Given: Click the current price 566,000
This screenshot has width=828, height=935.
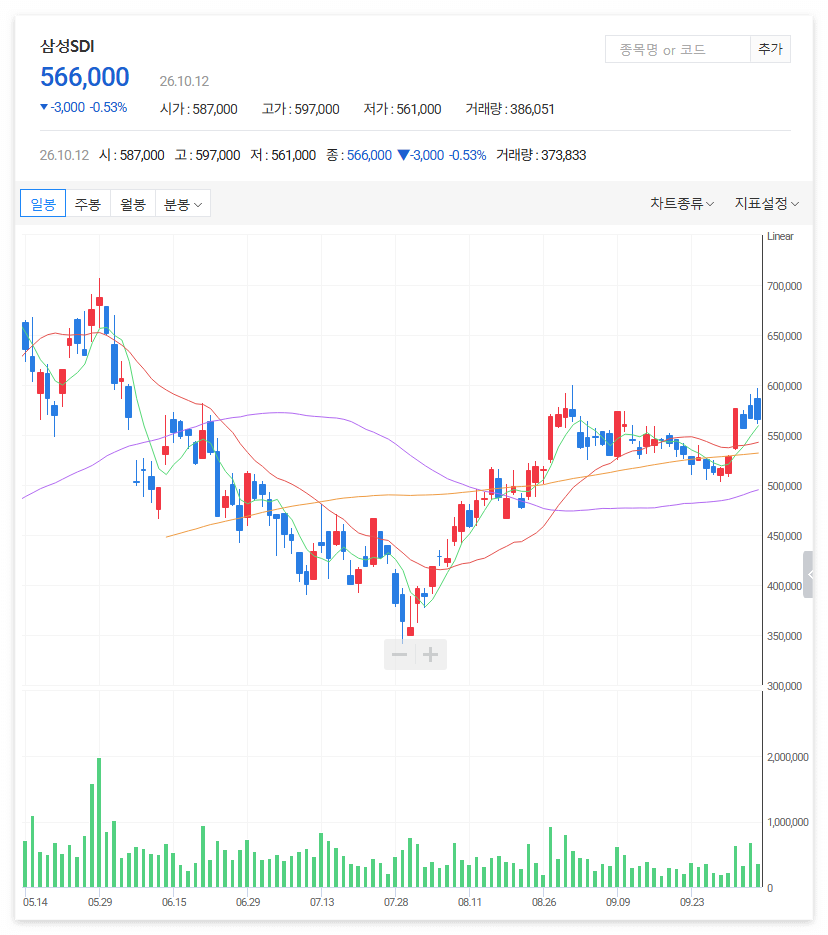Looking at the screenshot, I should click(85, 77).
